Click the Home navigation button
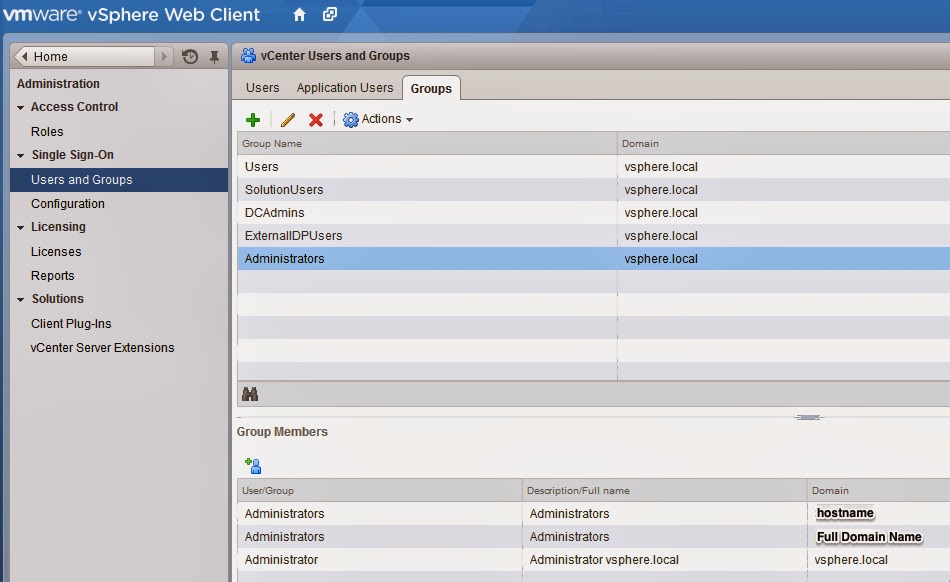Viewport: 950px width, 582px height. click(x=84, y=56)
